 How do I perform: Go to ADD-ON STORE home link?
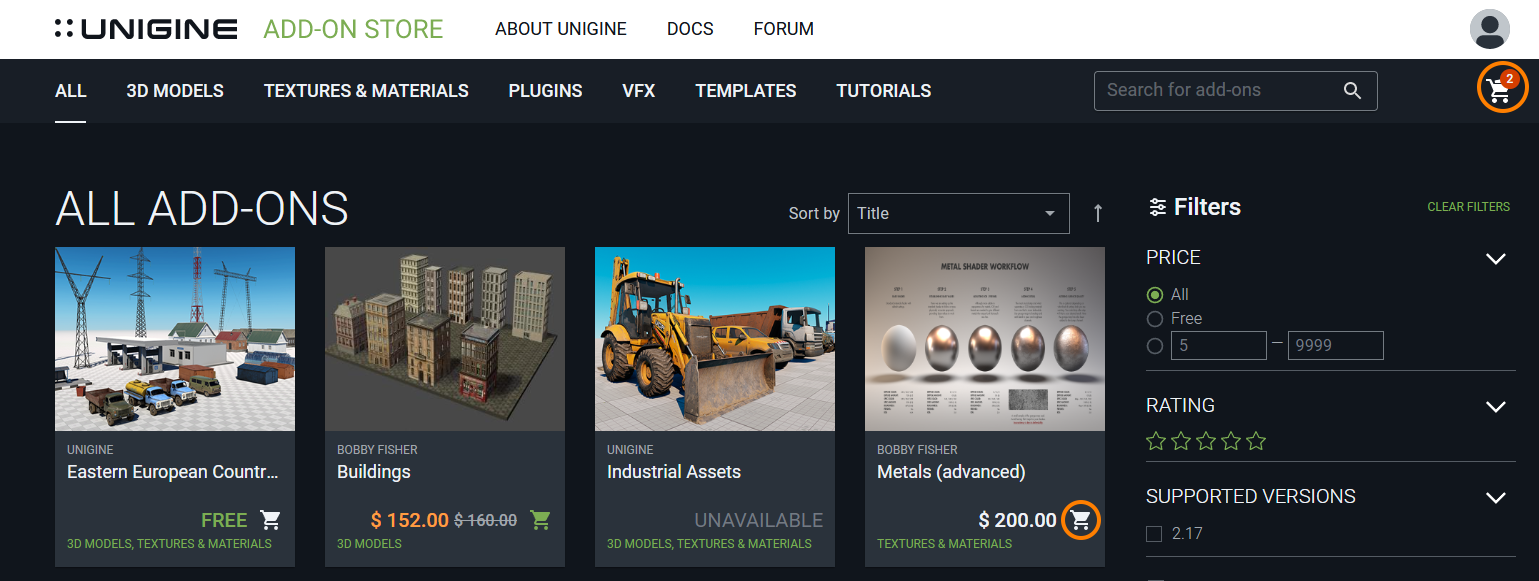coord(353,29)
